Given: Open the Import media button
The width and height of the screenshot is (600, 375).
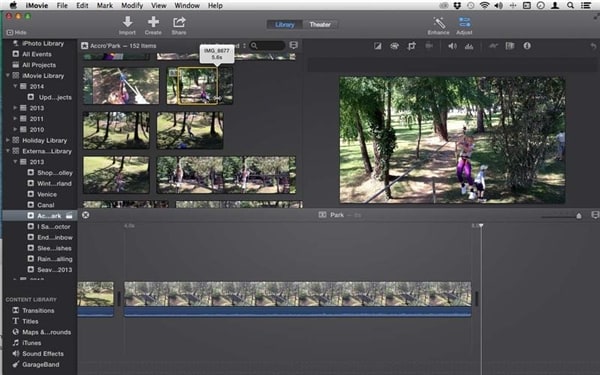Looking at the screenshot, I should click(127, 26).
